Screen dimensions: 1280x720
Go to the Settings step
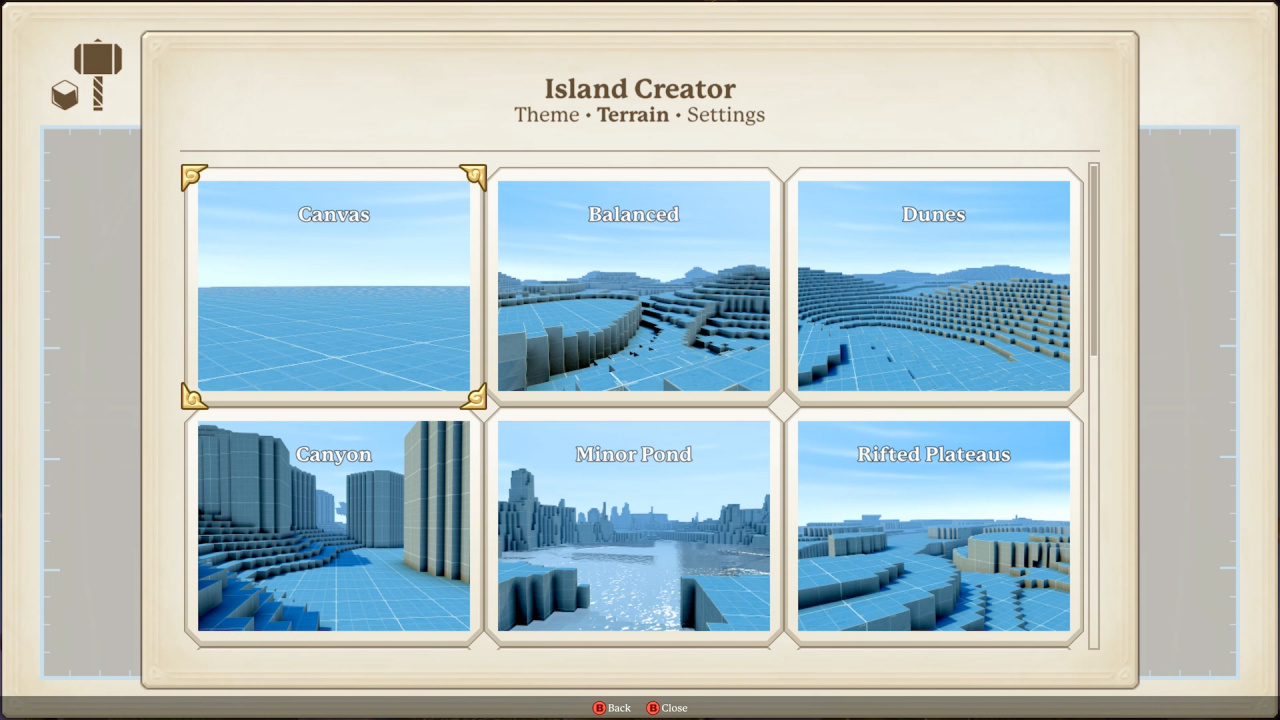[x=726, y=115]
